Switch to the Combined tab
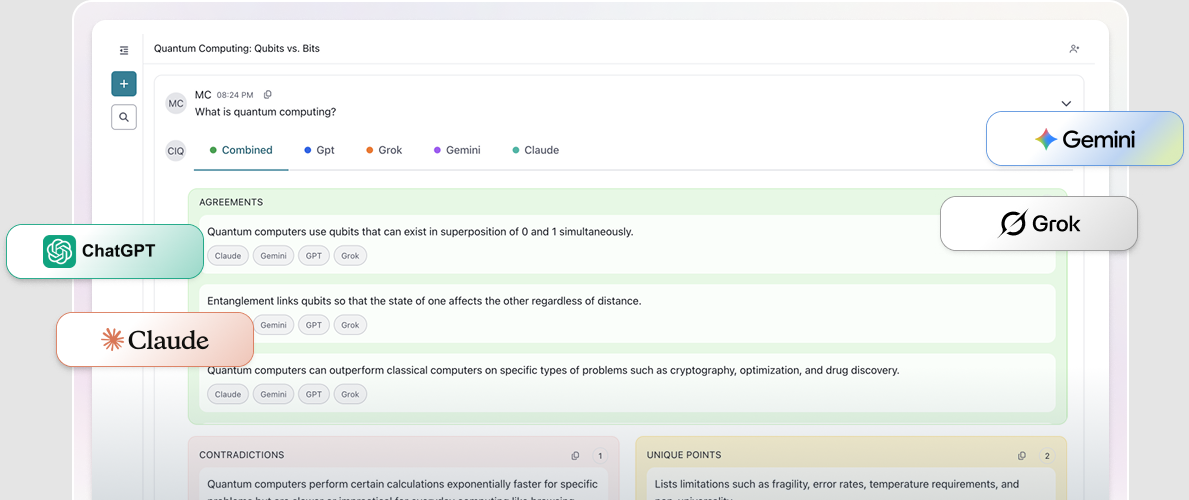Image resolution: width=1189 pixels, height=500 pixels. point(240,150)
